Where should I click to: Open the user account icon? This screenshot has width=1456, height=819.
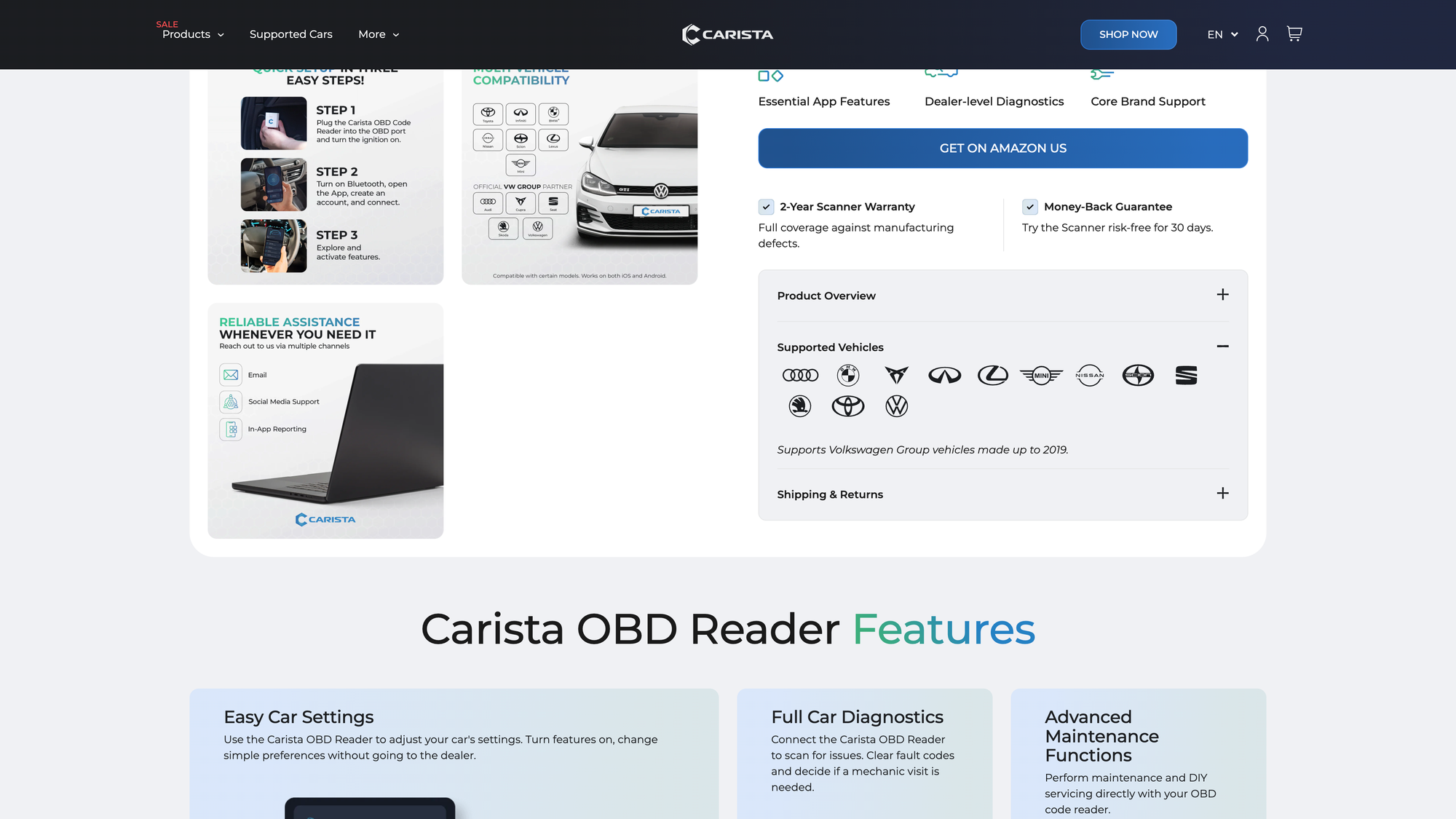pyautogui.click(x=1262, y=34)
